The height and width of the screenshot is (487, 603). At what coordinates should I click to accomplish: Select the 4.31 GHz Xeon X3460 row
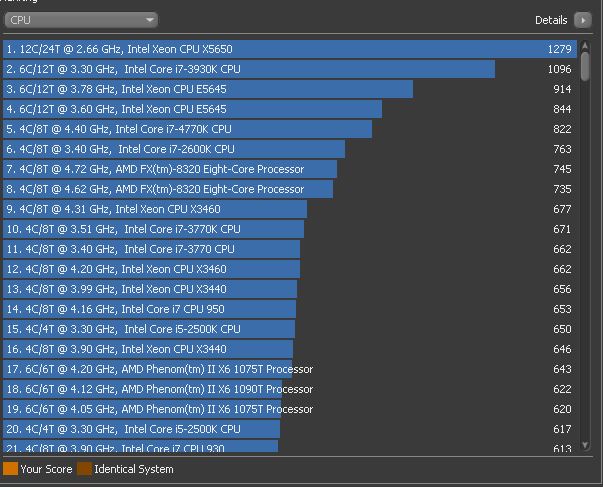click(290, 209)
